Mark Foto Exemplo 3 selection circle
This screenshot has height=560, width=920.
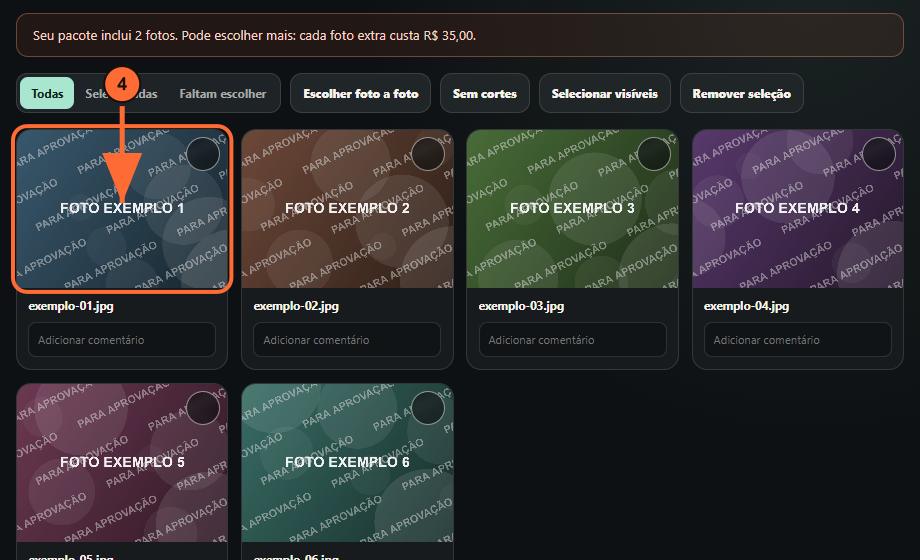pos(653,154)
